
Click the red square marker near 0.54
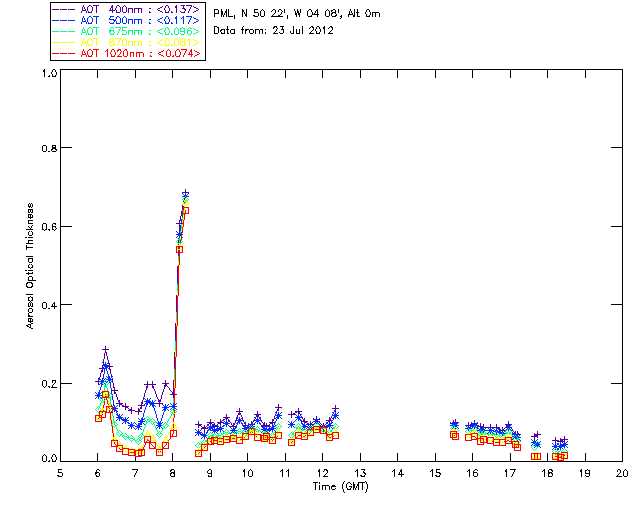(179, 249)
